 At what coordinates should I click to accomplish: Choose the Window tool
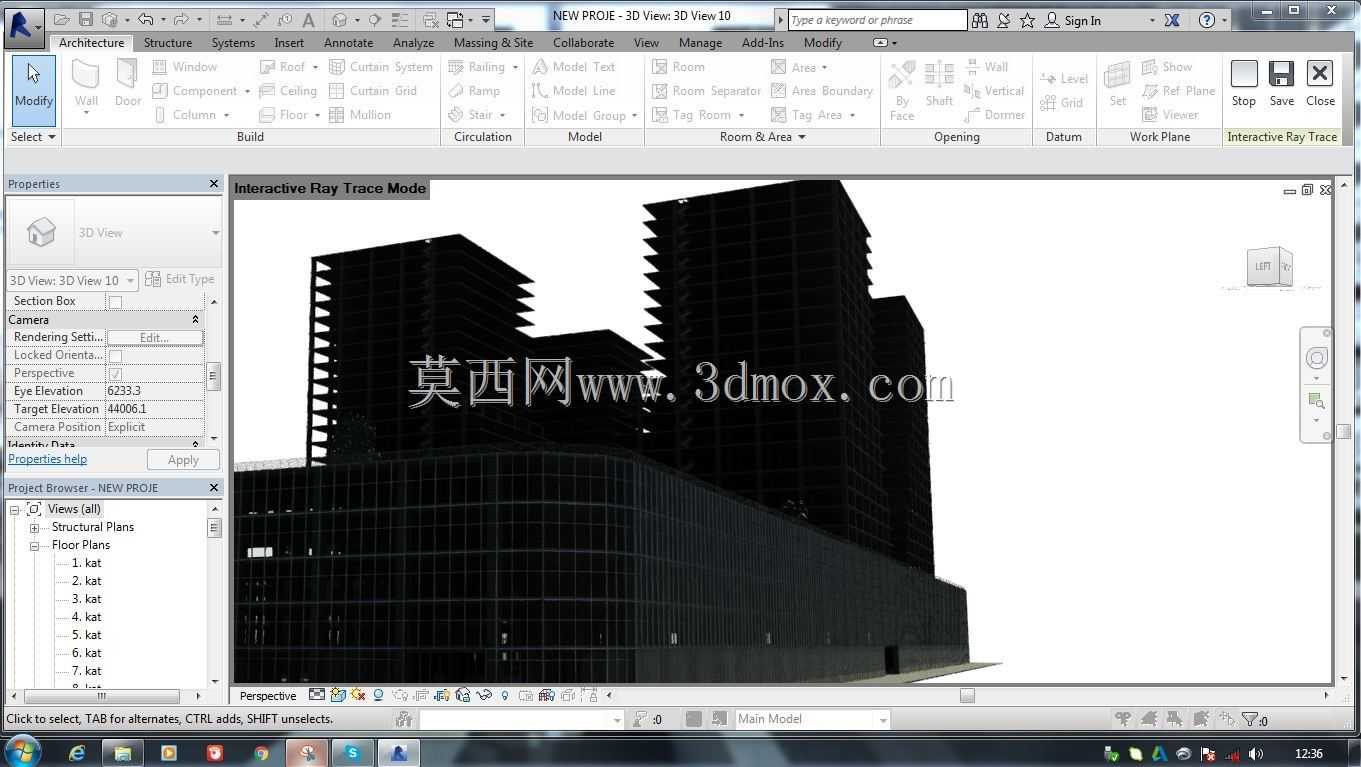pos(185,67)
